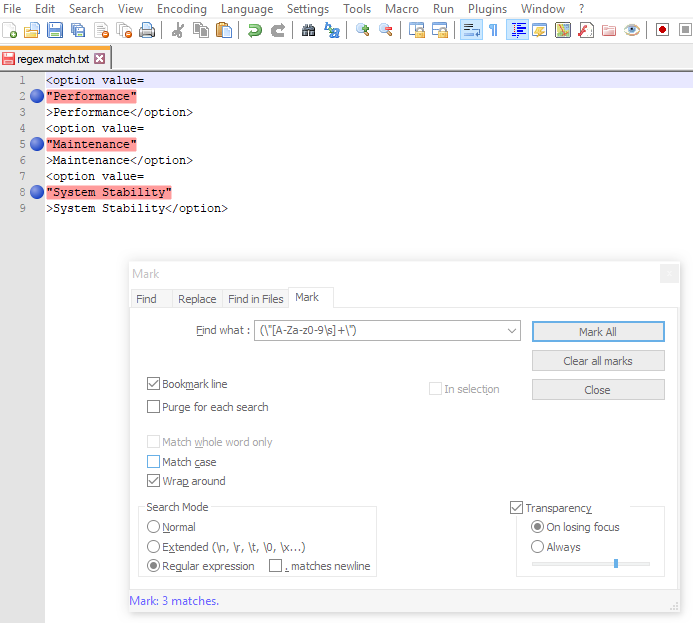
Task: Click the Save file toolbar icon
Action: click(x=55, y=30)
